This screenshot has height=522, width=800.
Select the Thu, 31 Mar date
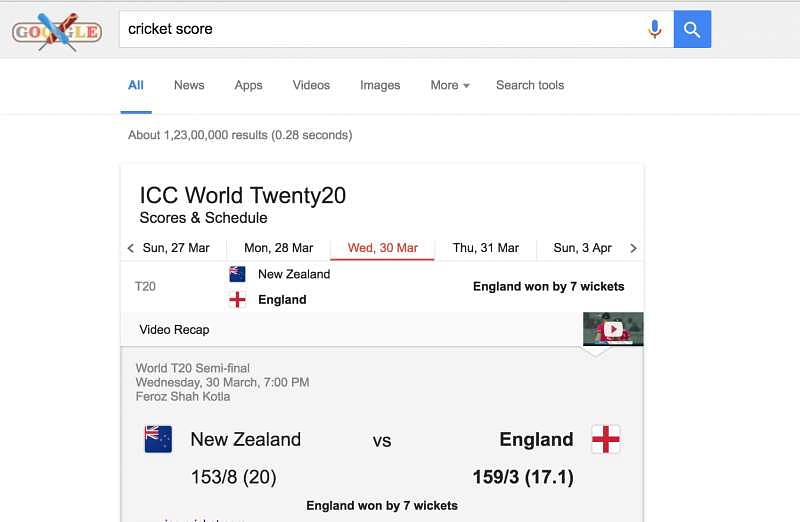(486, 248)
